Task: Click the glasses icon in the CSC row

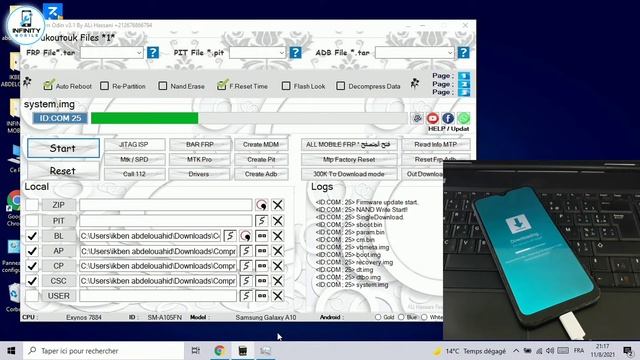Action: (x=262, y=281)
